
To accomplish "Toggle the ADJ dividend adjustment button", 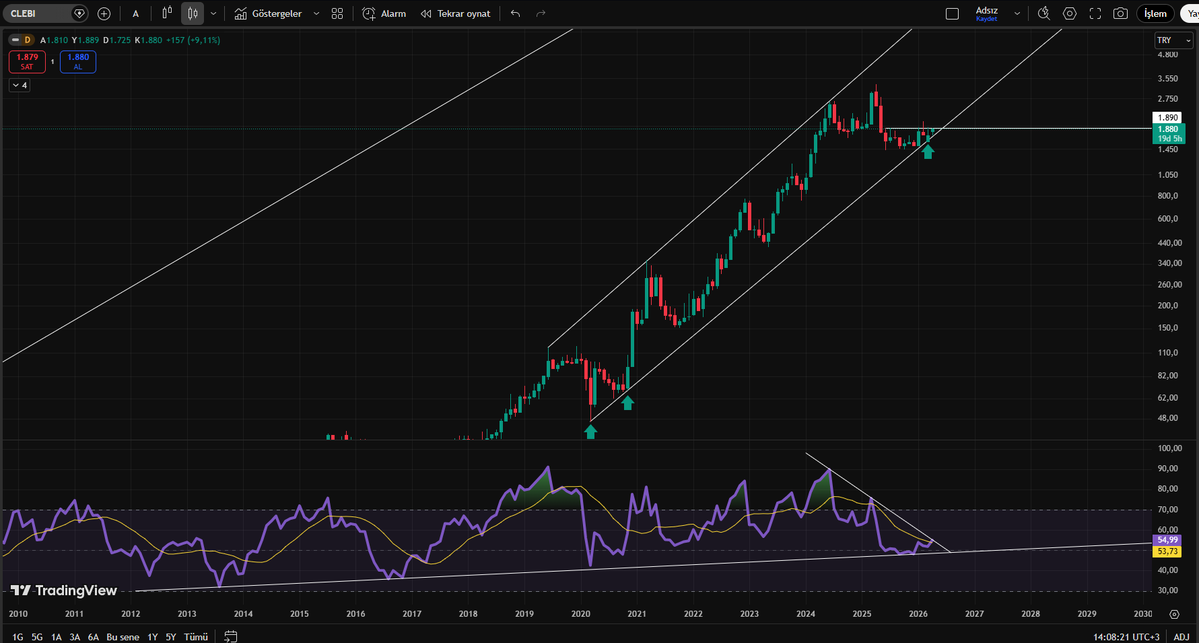I will click(x=1181, y=636).
